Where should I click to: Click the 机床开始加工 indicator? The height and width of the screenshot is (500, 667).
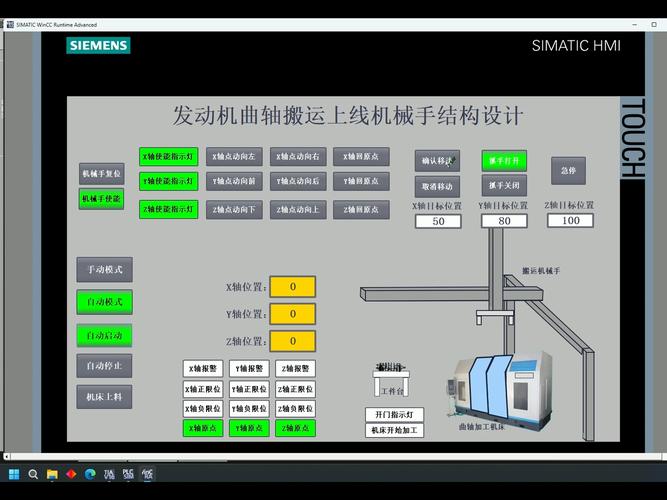394,430
